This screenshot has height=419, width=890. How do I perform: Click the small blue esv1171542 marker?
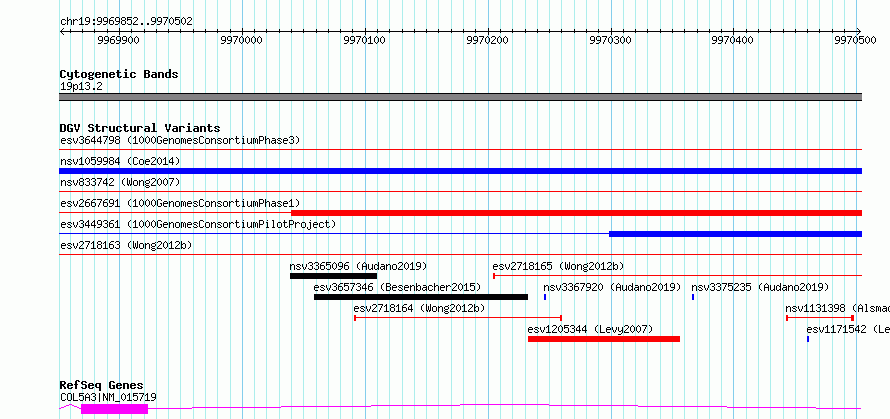click(808, 339)
